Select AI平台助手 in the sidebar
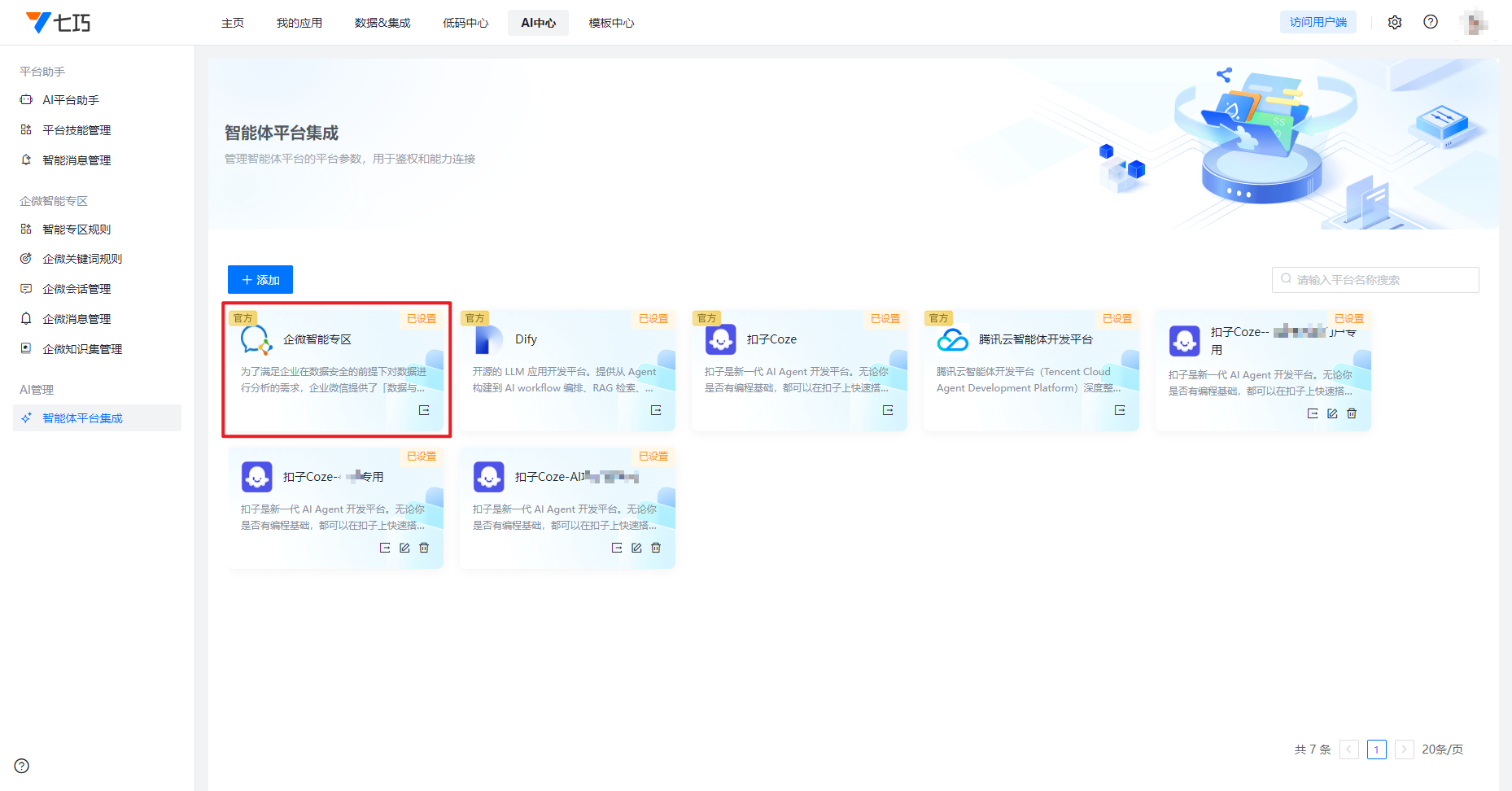This screenshot has width=1512, height=791. (x=71, y=100)
